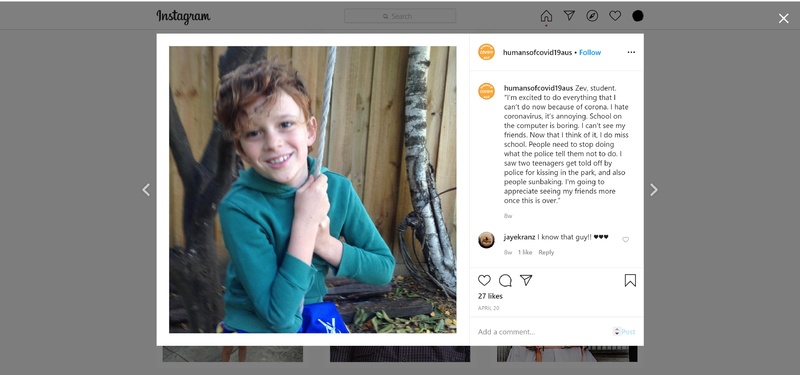Go to the previous post arrow
The image size is (800, 375).
tap(146, 190)
